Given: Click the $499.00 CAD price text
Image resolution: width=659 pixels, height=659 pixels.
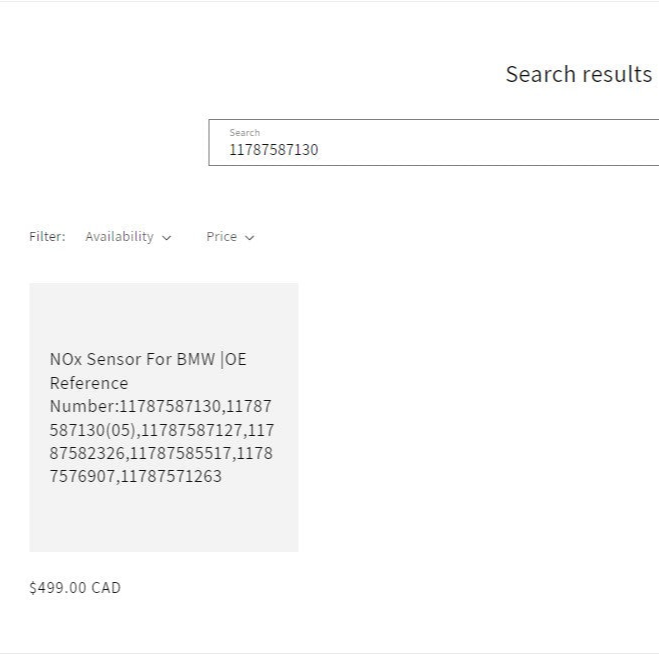Looking at the screenshot, I should pyautogui.click(x=75, y=588).
